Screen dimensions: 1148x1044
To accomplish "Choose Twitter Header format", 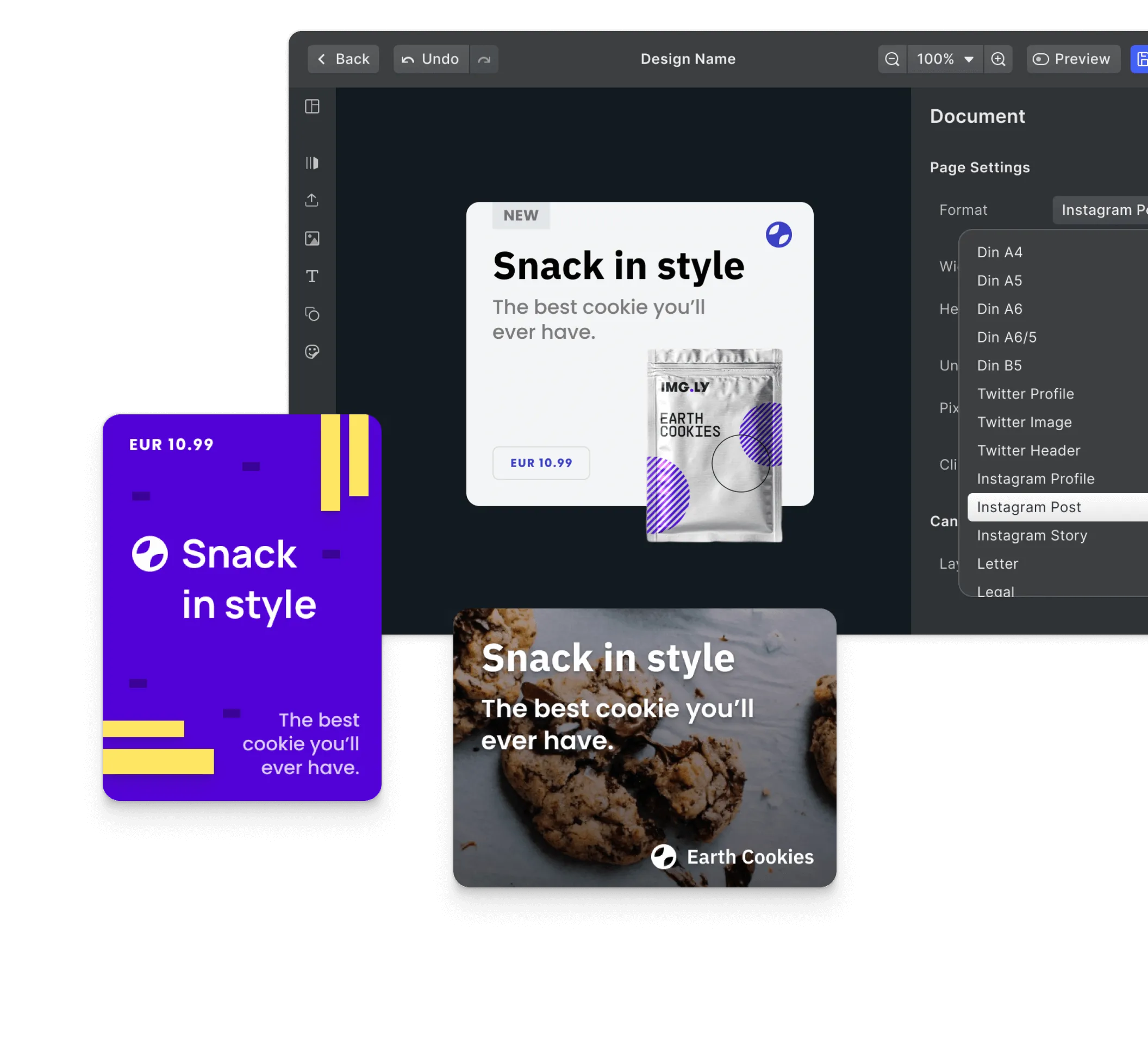I will [1057, 451].
